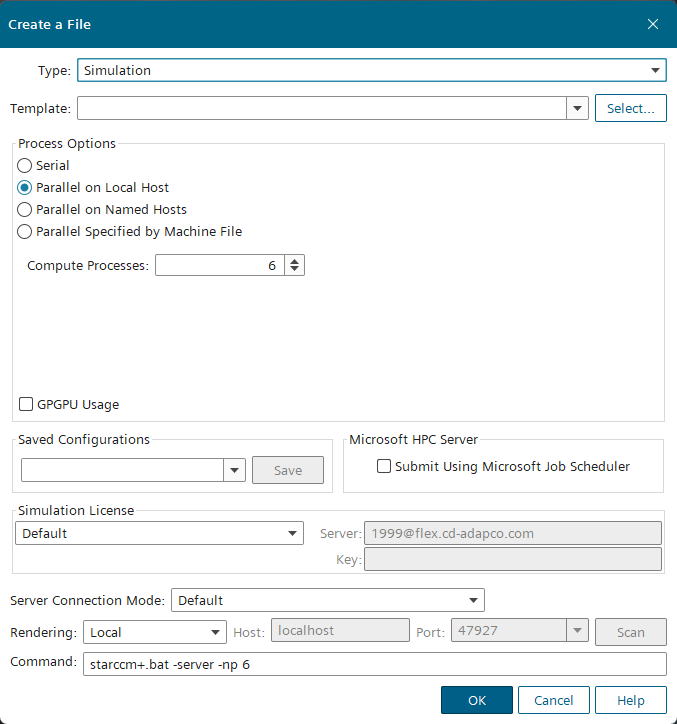Choose Parallel on Local Host option

click(25, 187)
